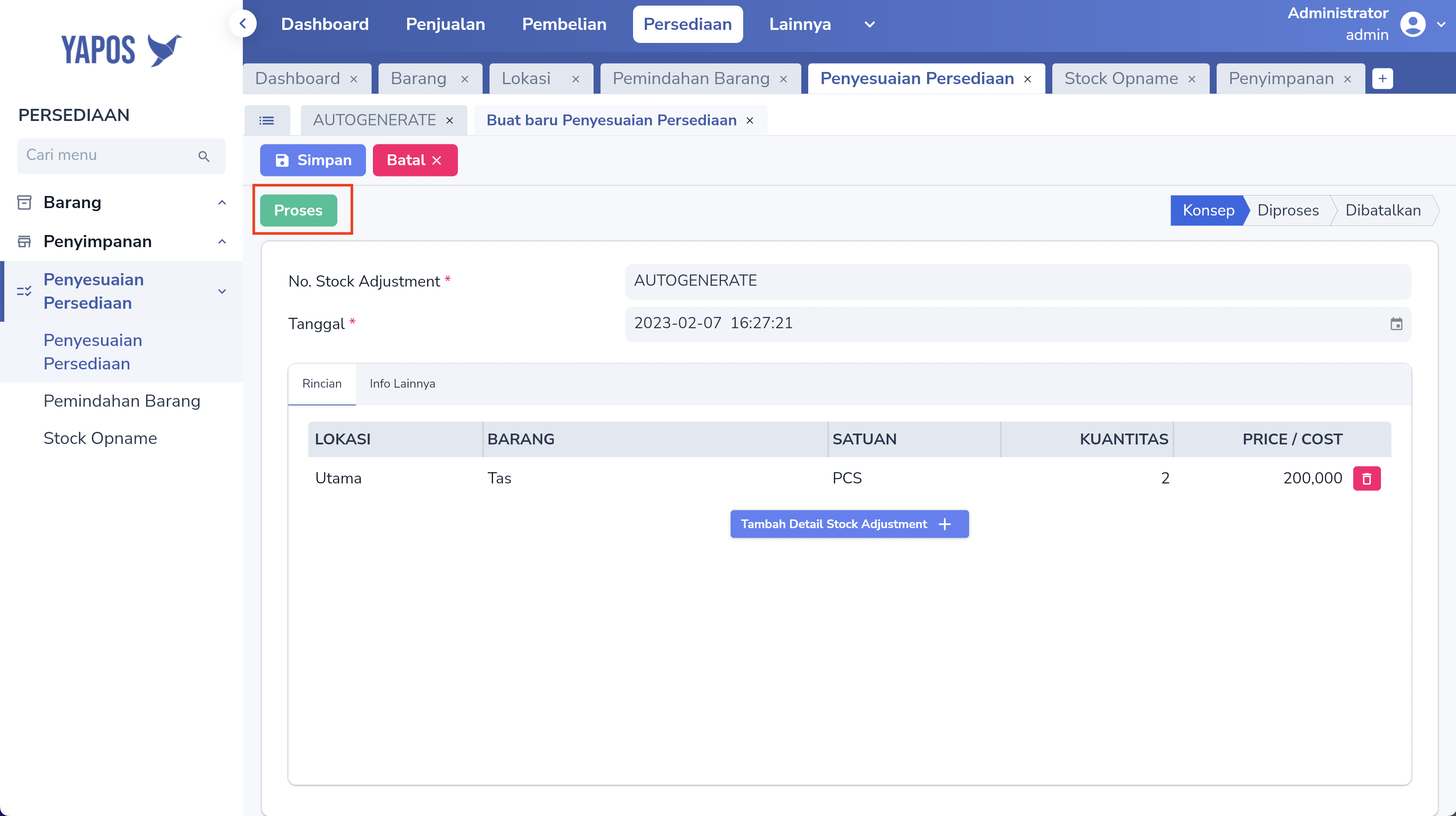Click Simpan to save the adjustment

tap(313, 160)
